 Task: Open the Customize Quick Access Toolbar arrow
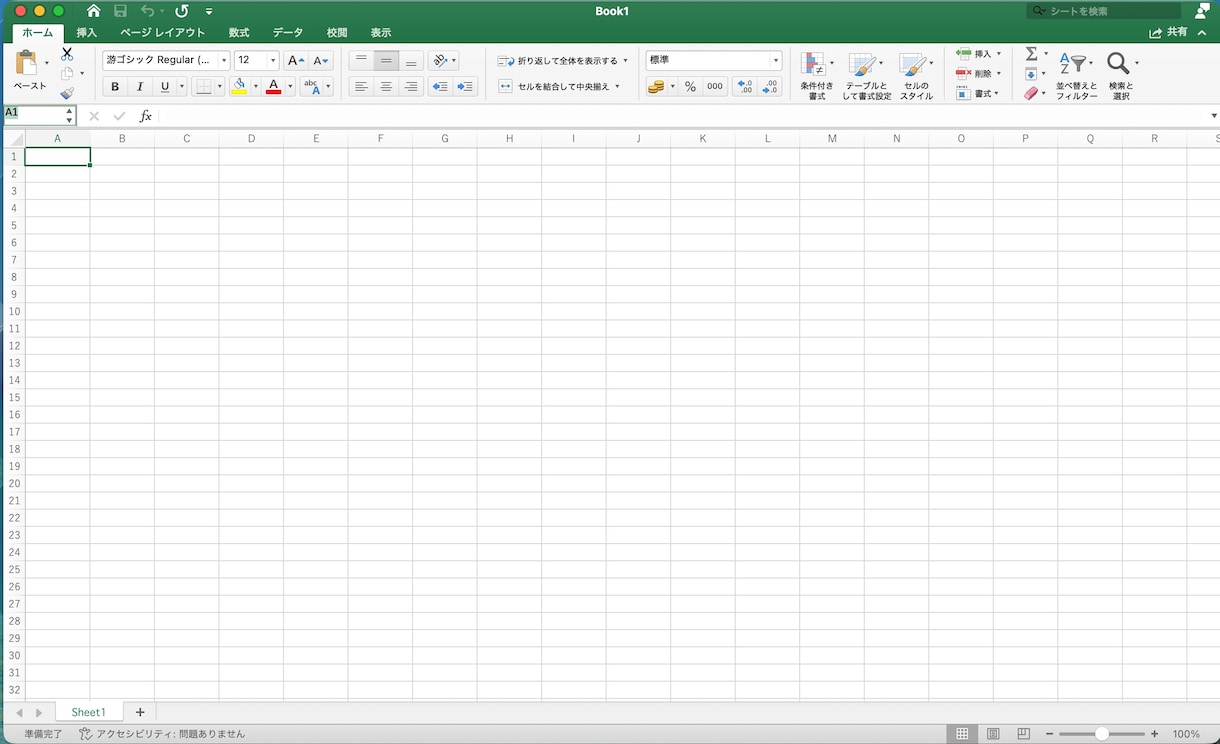[209, 12]
